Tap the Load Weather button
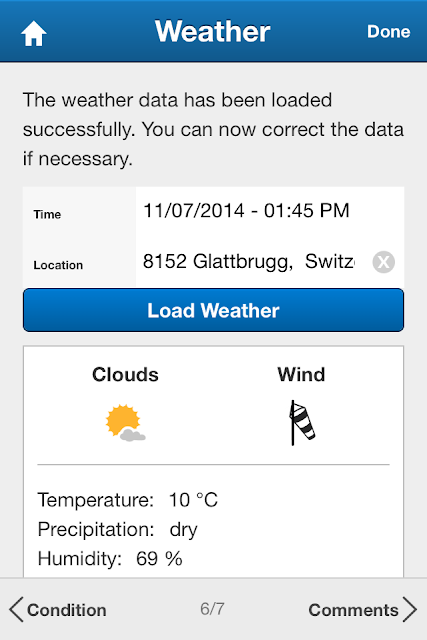 tap(214, 310)
